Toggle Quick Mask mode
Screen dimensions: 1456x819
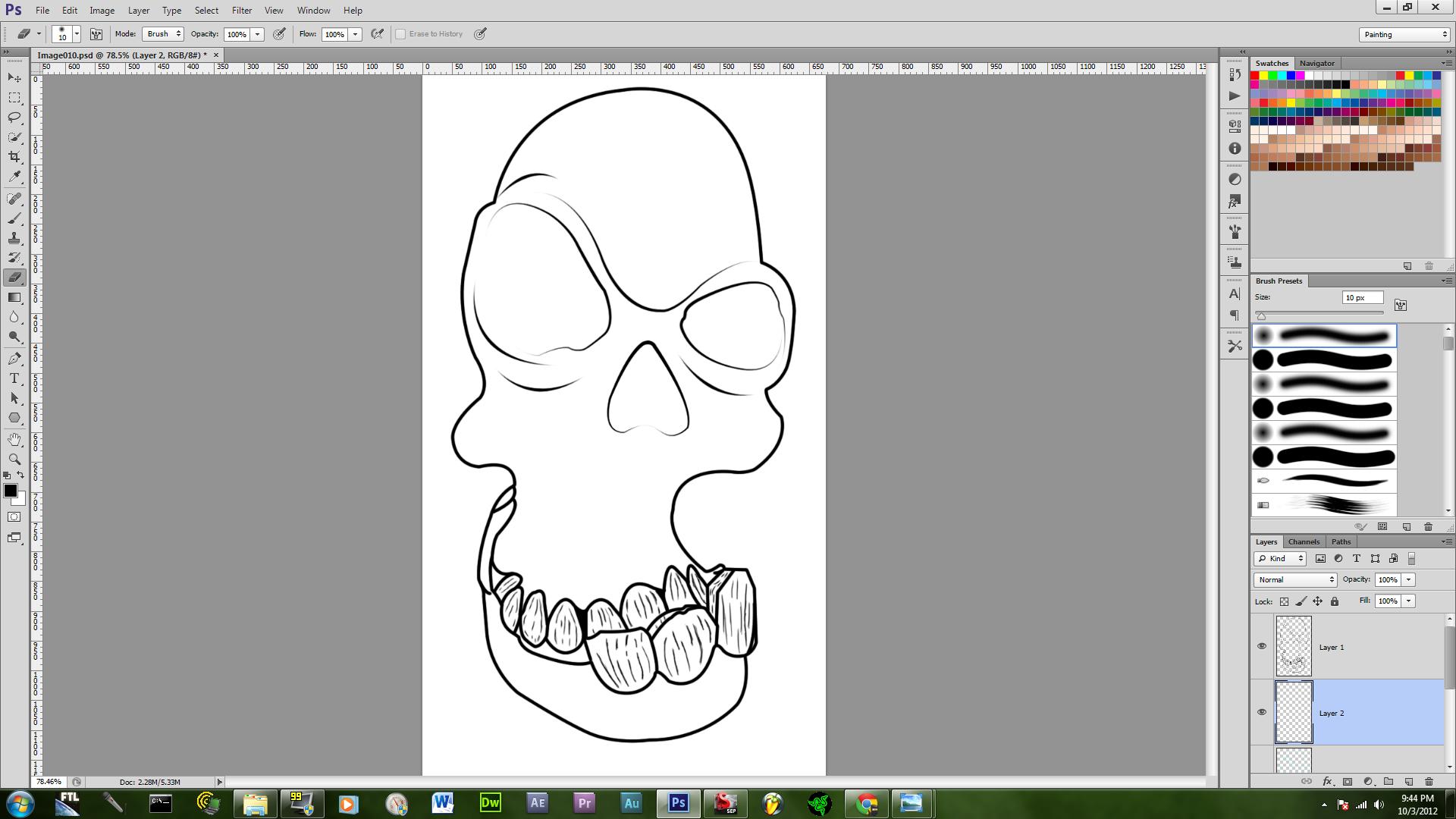tap(14, 517)
